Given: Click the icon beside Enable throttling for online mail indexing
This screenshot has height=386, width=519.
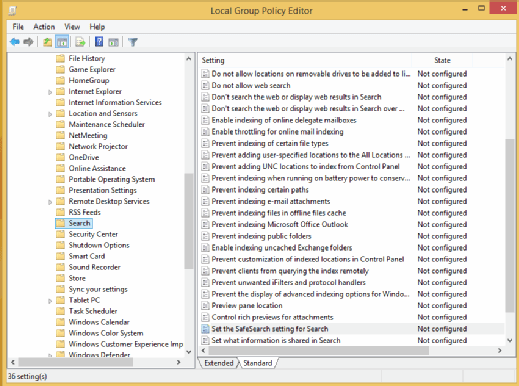Looking at the screenshot, I should (x=205, y=132).
